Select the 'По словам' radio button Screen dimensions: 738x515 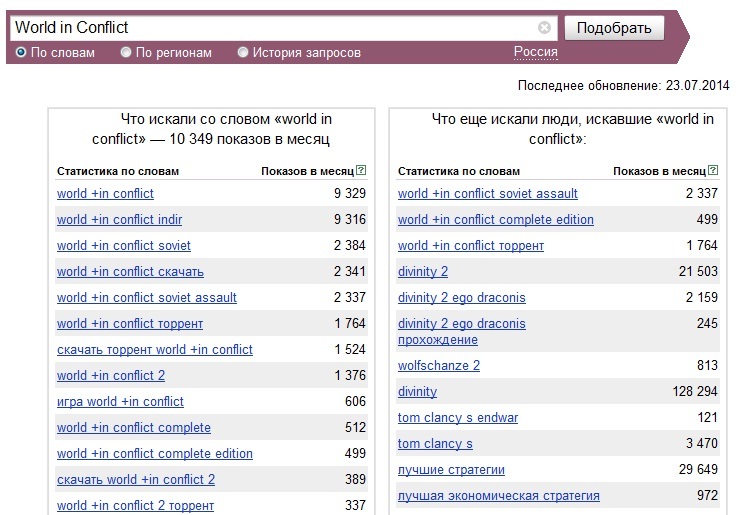point(21,52)
